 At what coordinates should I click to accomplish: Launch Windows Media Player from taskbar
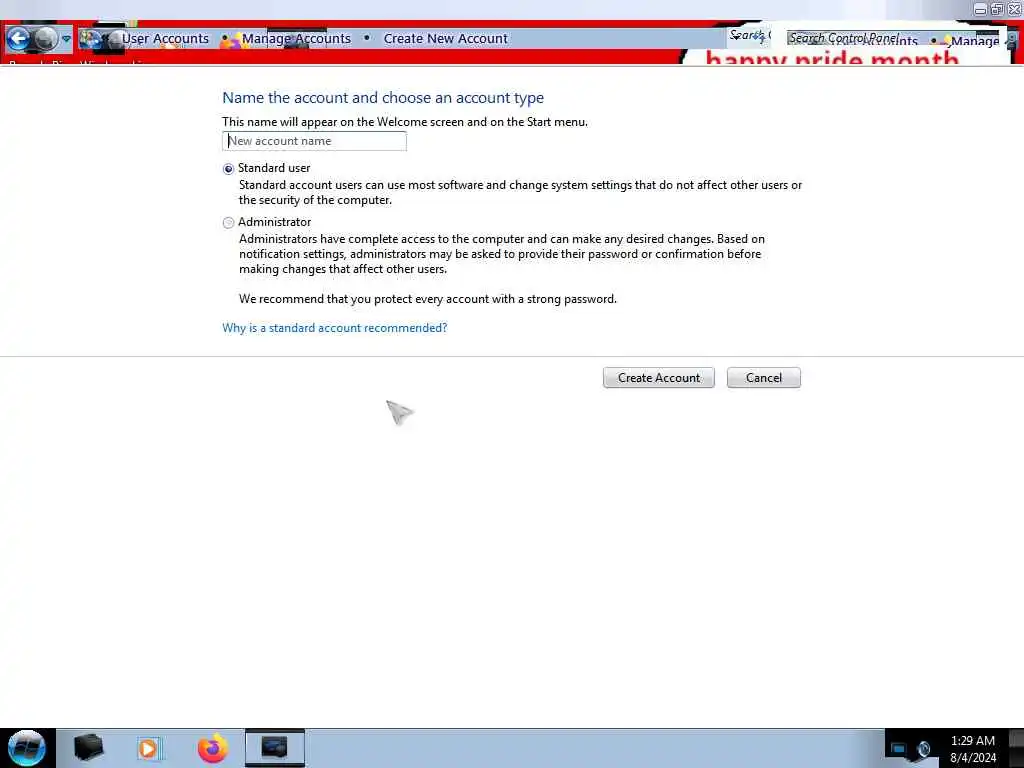pyautogui.click(x=148, y=748)
